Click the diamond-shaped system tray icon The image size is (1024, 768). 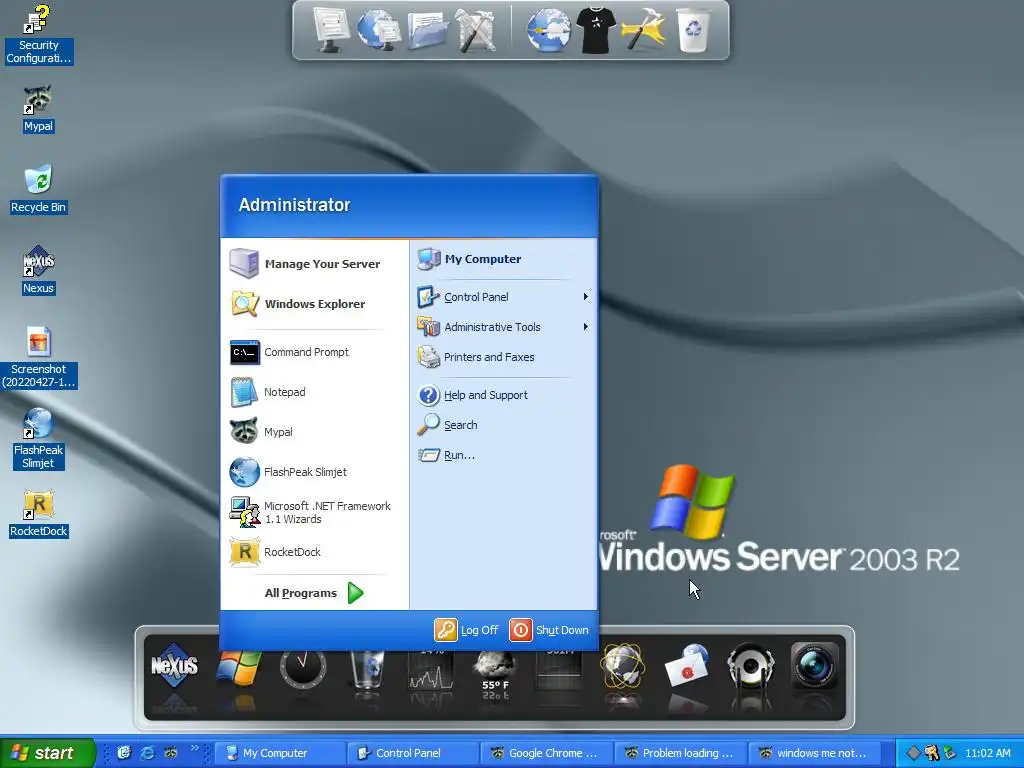tap(914, 753)
